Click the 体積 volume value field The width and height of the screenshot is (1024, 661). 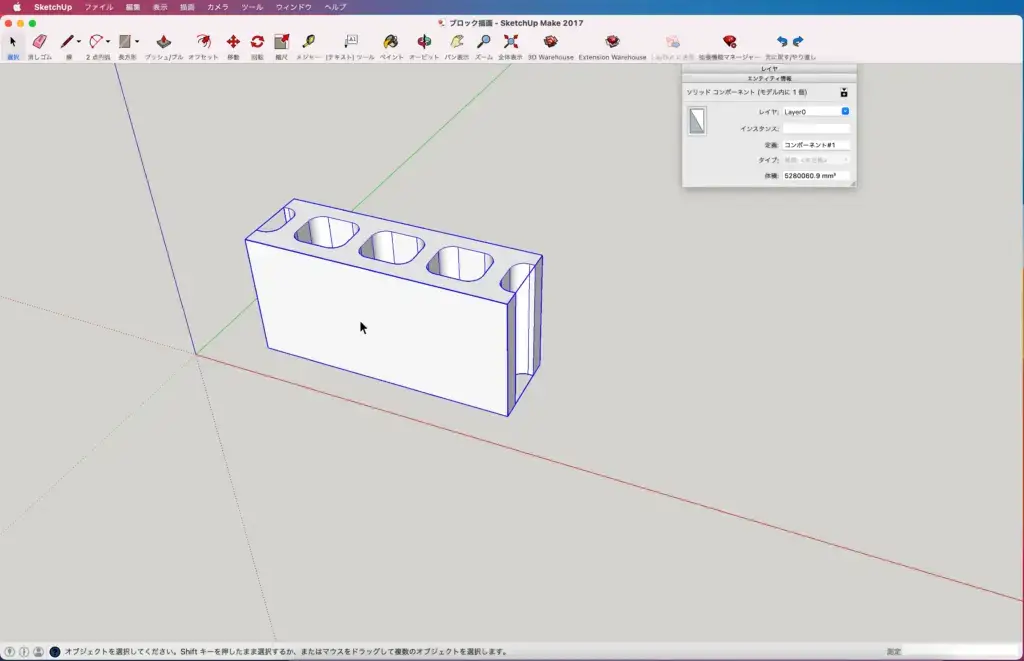coord(816,176)
